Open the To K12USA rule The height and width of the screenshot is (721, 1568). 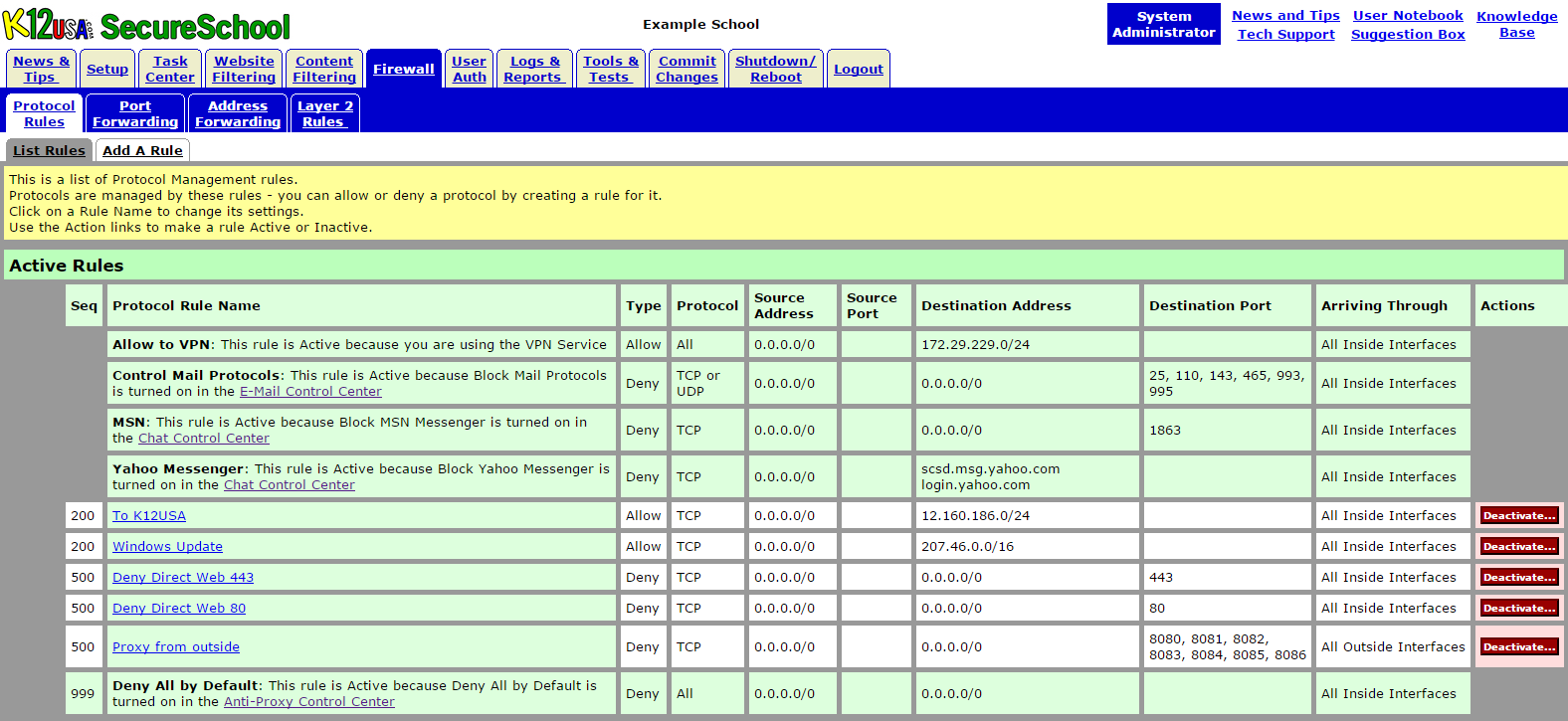pos(149,516)
